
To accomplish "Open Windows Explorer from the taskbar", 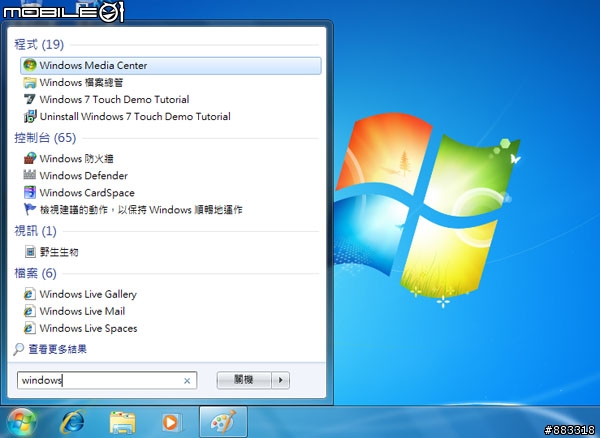I will (x=122, y=423).
